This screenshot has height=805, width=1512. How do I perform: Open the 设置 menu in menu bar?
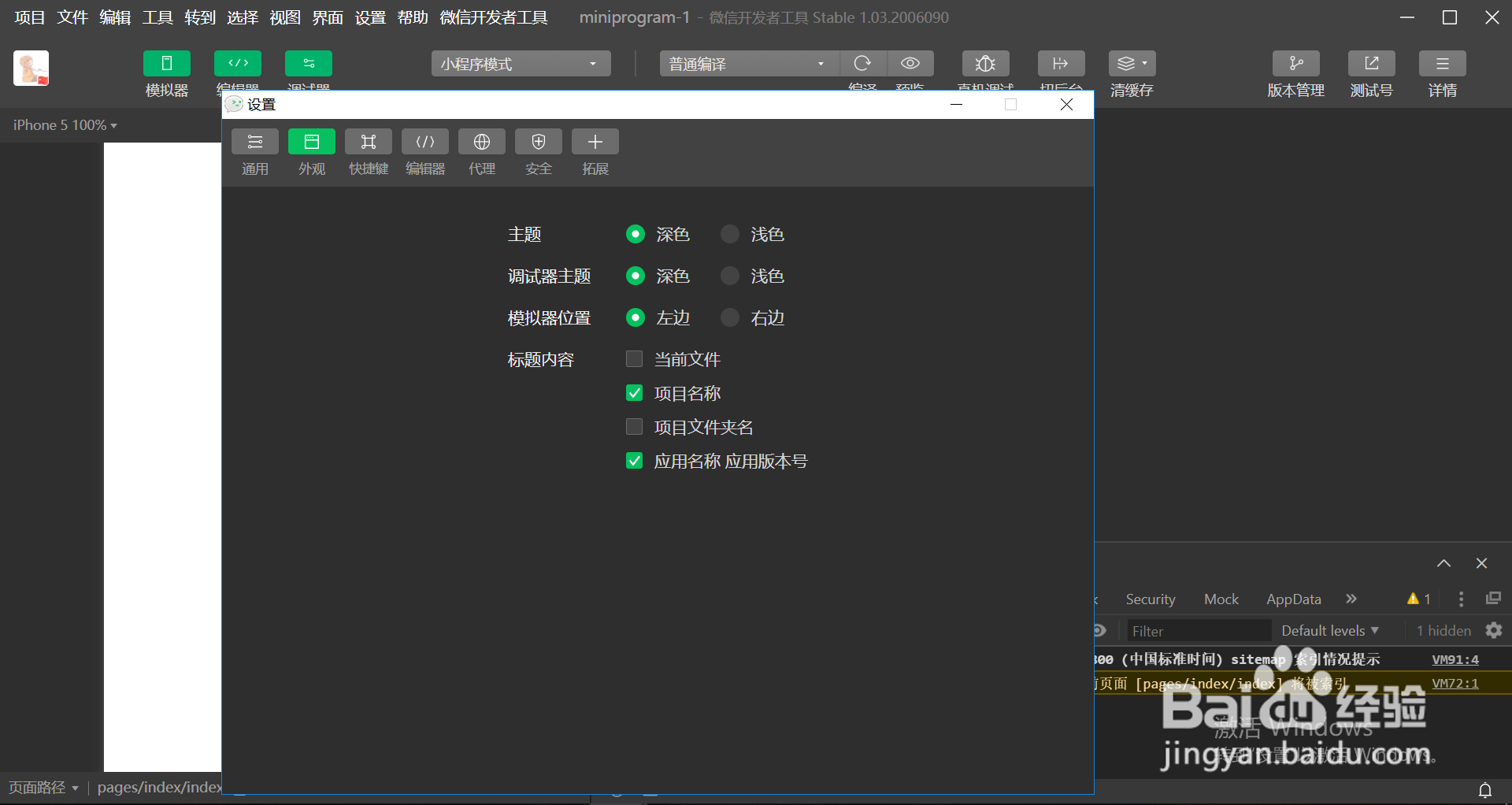click(x=370, y=17)
